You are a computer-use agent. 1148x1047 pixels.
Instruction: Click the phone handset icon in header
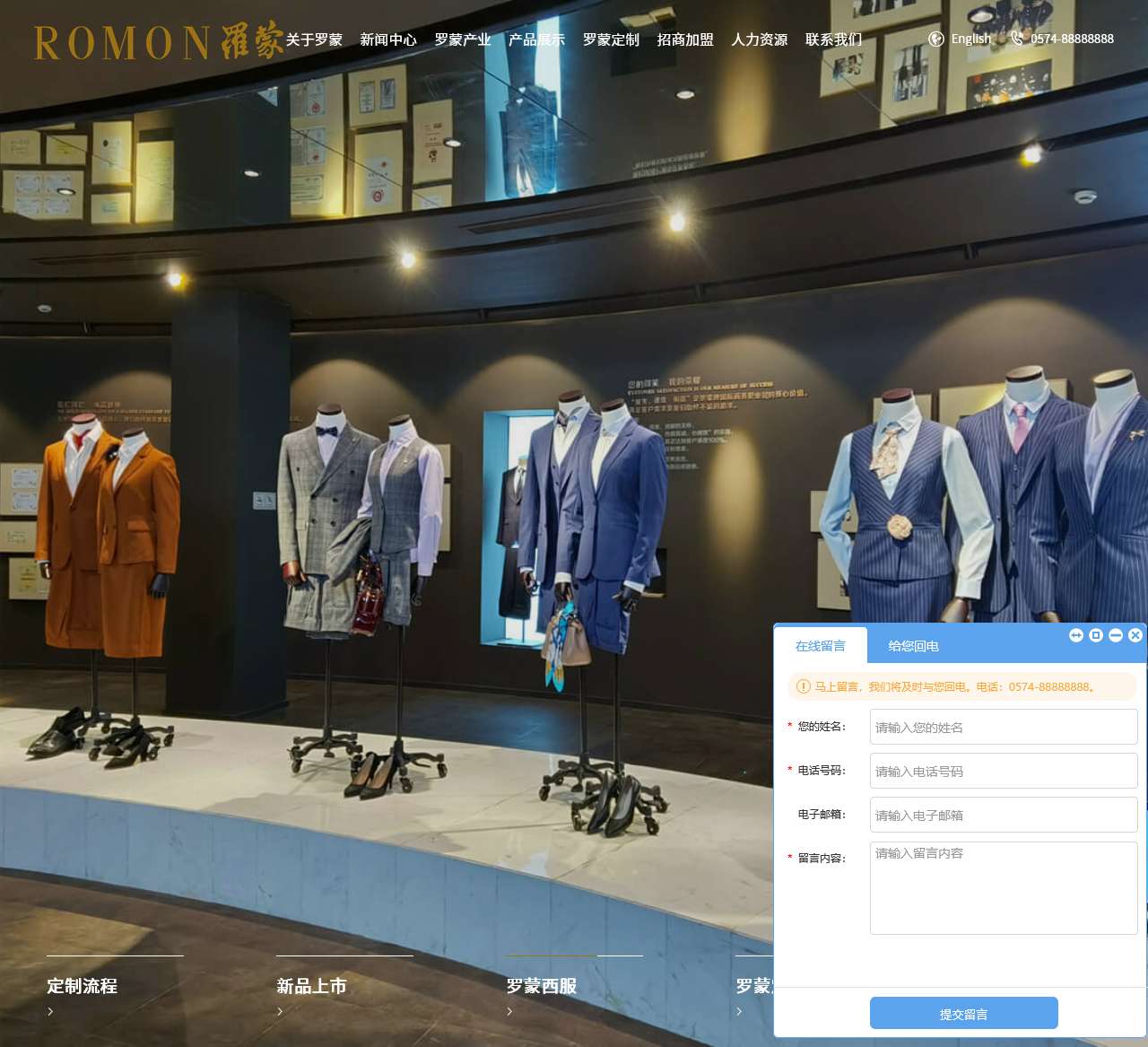coord(1016,39)
